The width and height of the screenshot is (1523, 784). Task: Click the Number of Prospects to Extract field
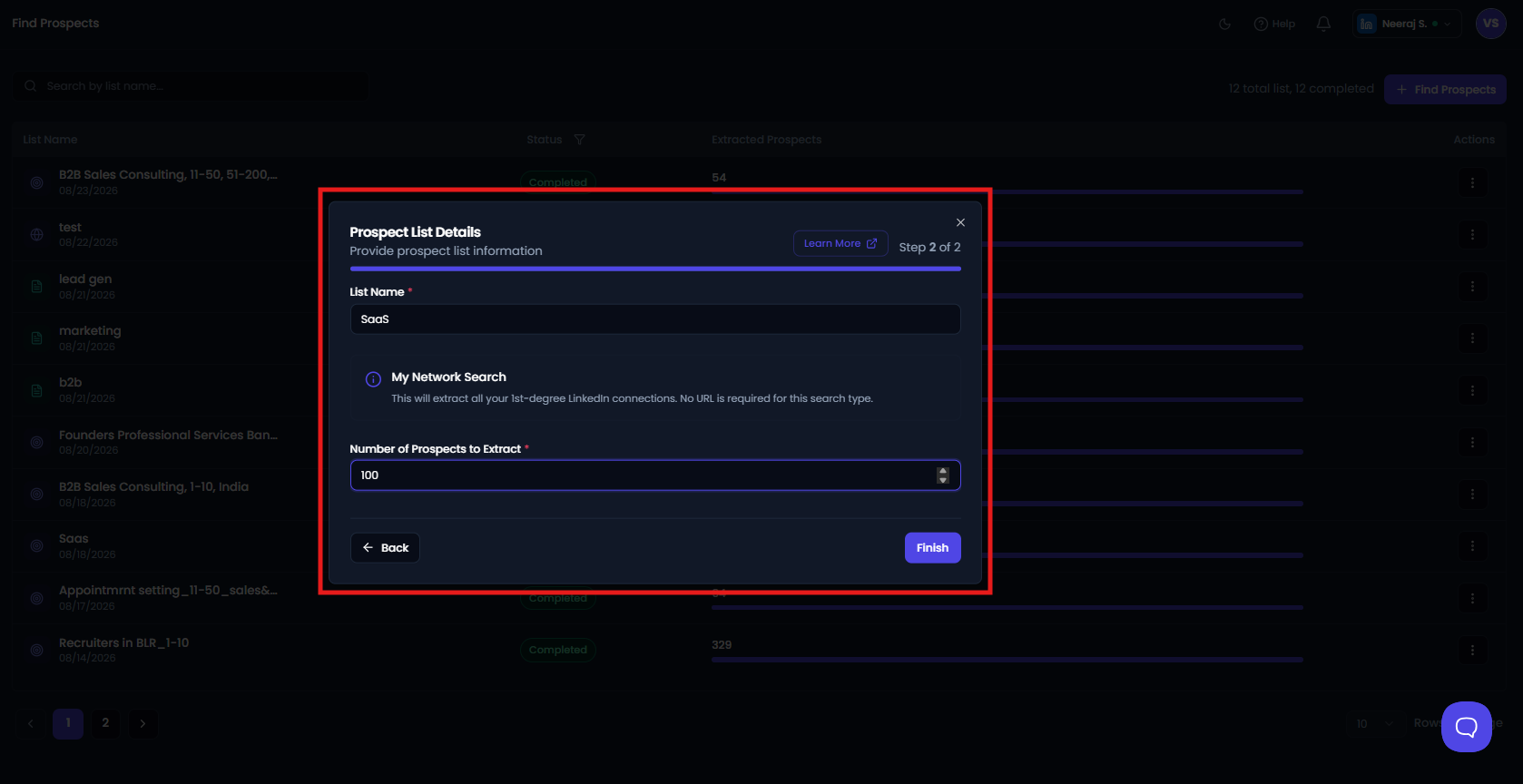click(x=643, y=475)
